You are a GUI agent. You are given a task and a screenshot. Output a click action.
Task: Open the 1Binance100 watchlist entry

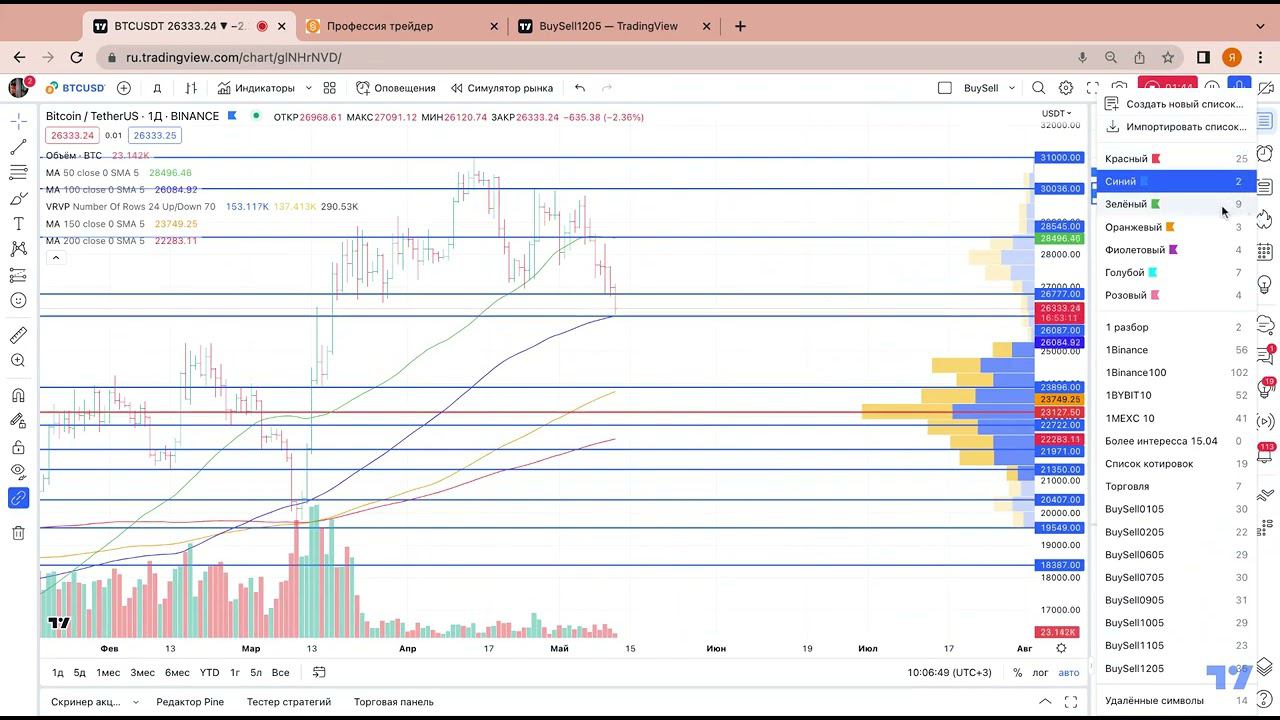(x=1175, y=372)
